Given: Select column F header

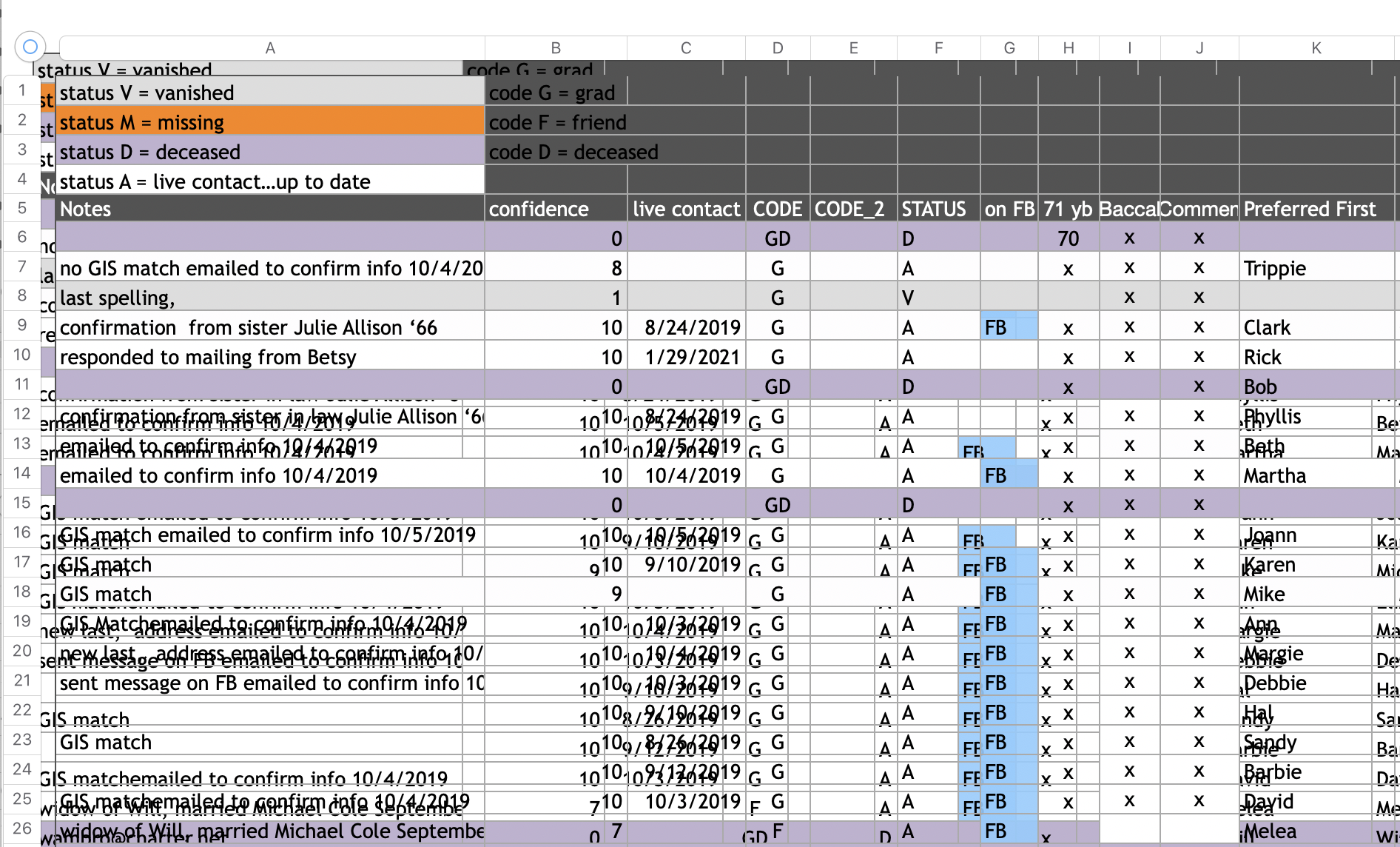Looking at the screenshot, I should (x=938, y=48).
